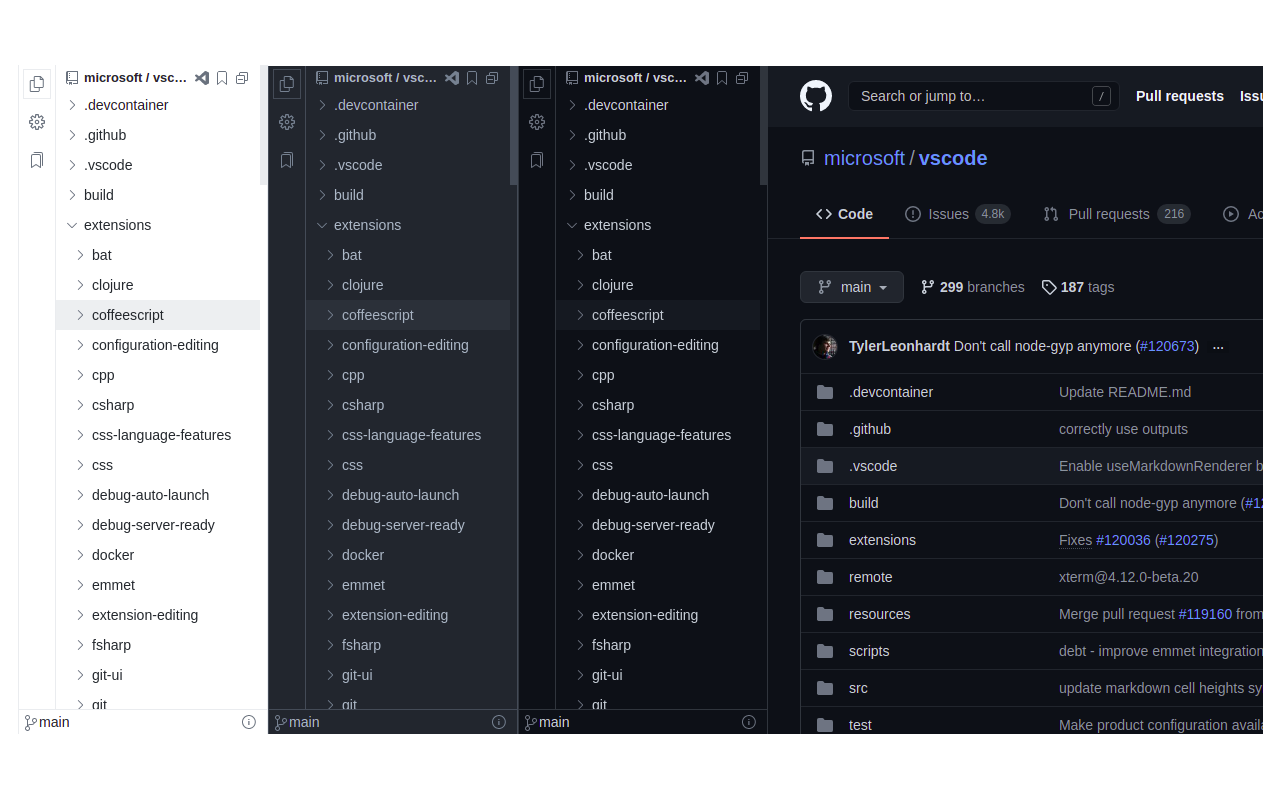Click the GitHub octocat logo
Image resolution: width=1280 pixels, height=800 pixels.
(816, 96)
